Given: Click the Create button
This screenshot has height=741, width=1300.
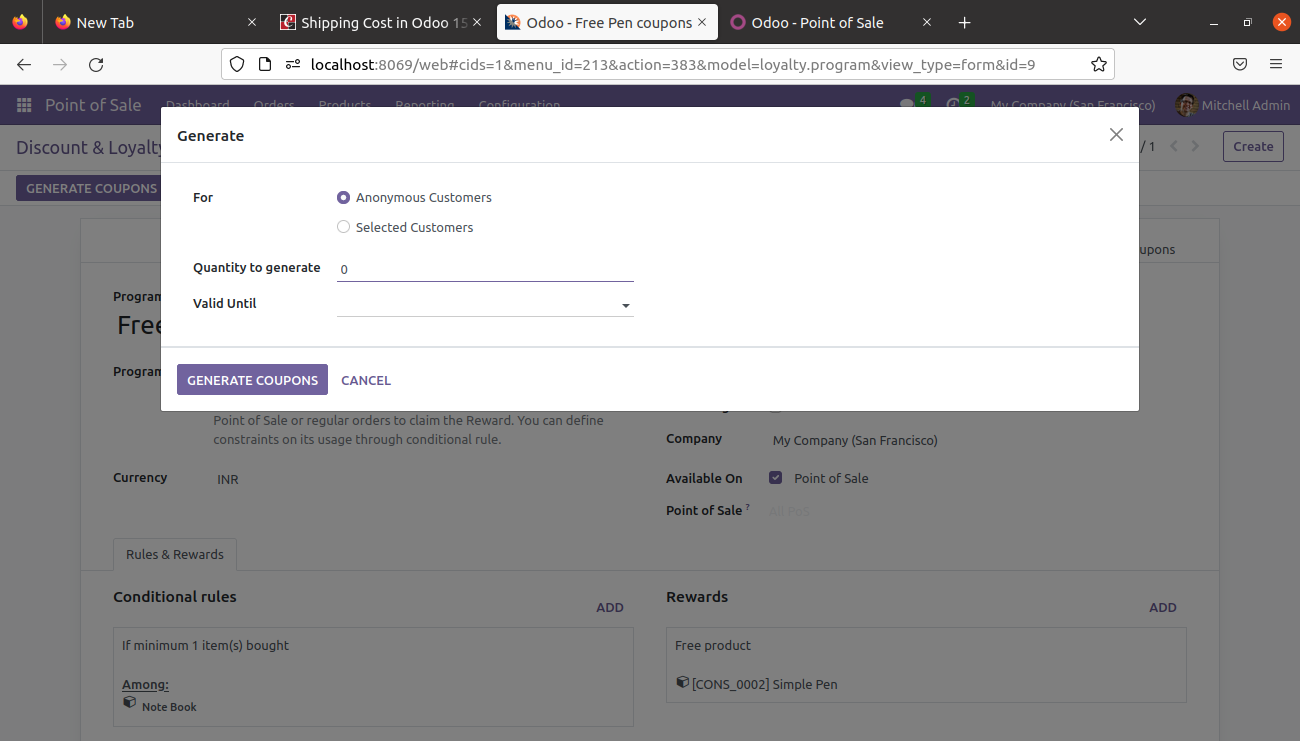Looking at the screenshot, I should coord(1253,146).
